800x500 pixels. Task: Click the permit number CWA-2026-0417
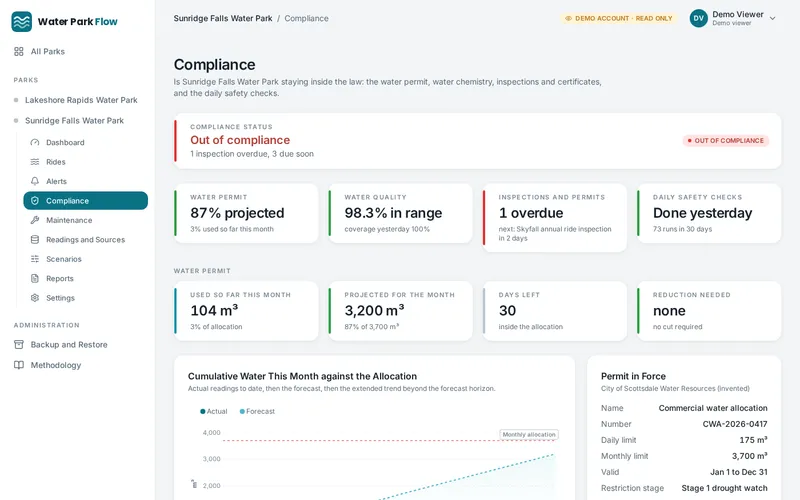[x=735, y=424]
